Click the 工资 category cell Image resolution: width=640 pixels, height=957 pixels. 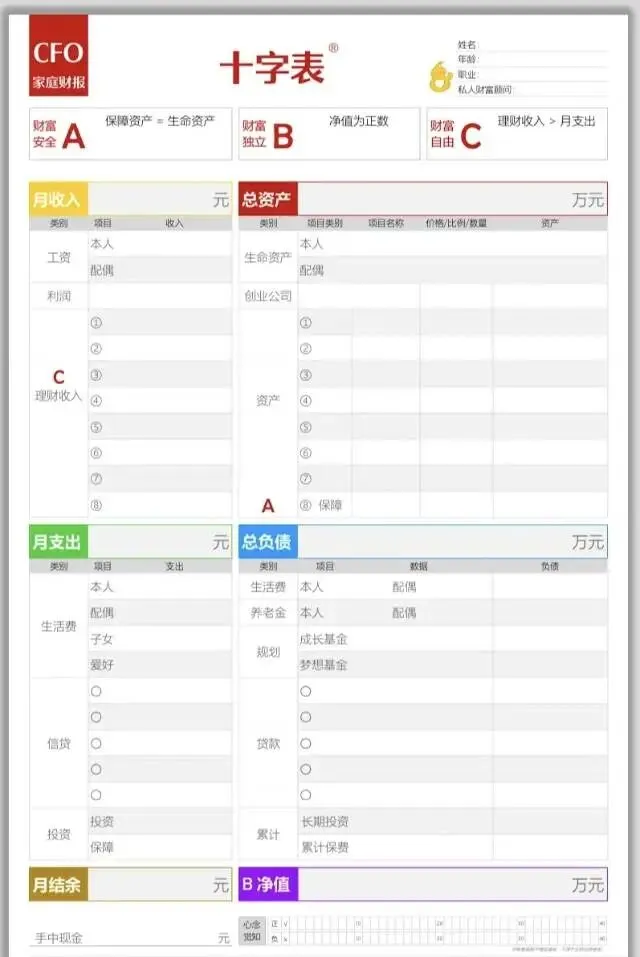pyautogui.click(x=59, y=257)
